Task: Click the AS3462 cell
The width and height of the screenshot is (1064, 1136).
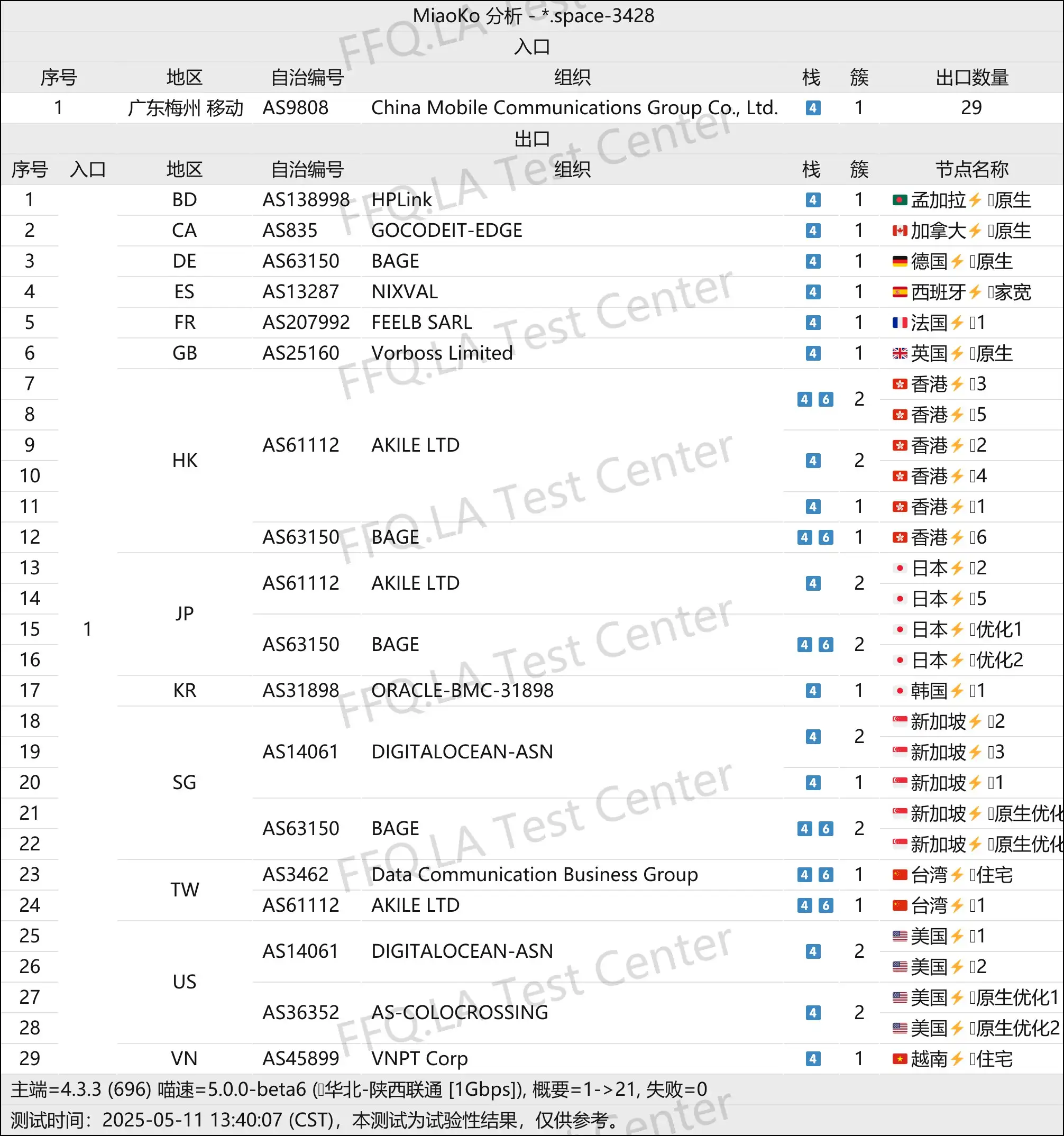Action: pos(296,875)
